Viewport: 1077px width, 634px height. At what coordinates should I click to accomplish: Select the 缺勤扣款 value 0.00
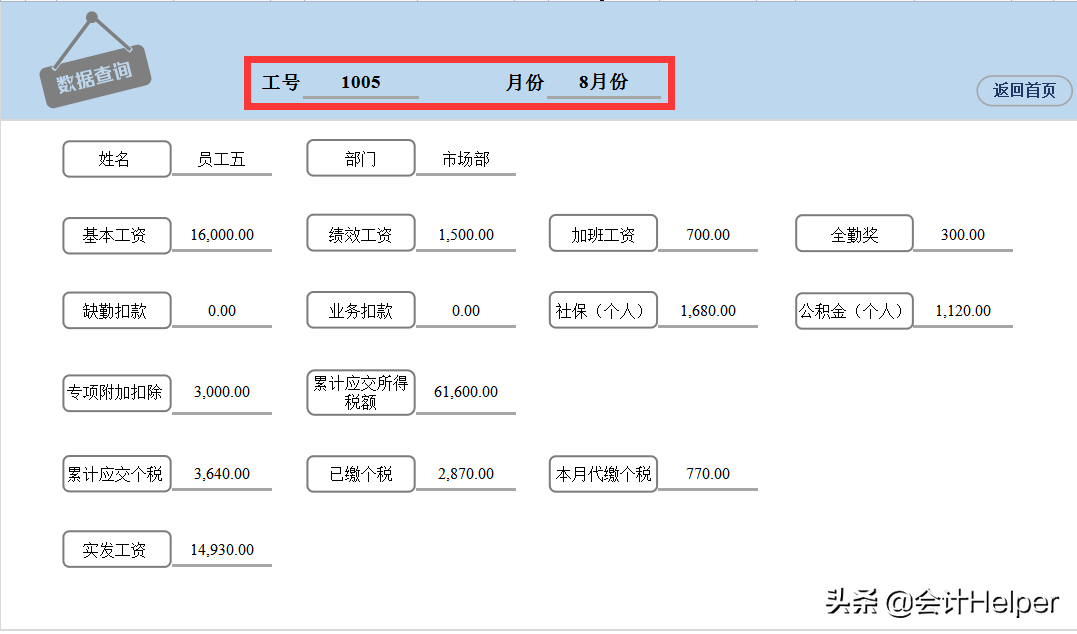pos(222,311)
